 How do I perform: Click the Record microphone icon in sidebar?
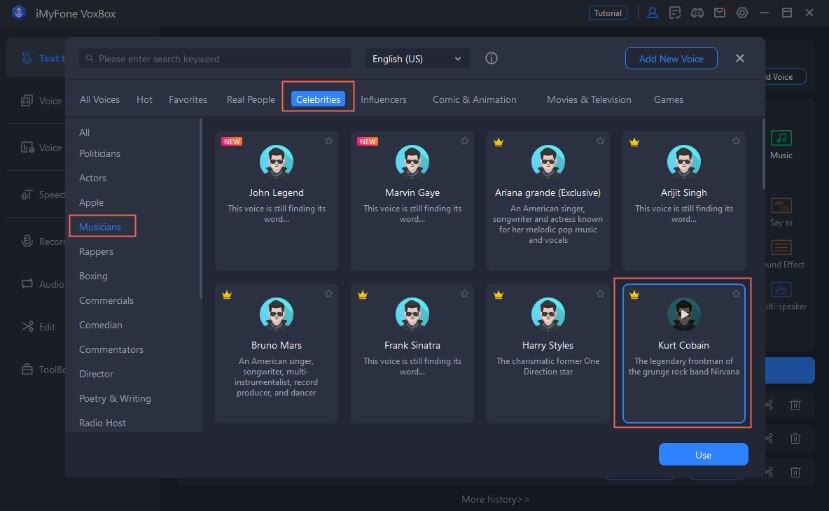click(x=27, y=241)
